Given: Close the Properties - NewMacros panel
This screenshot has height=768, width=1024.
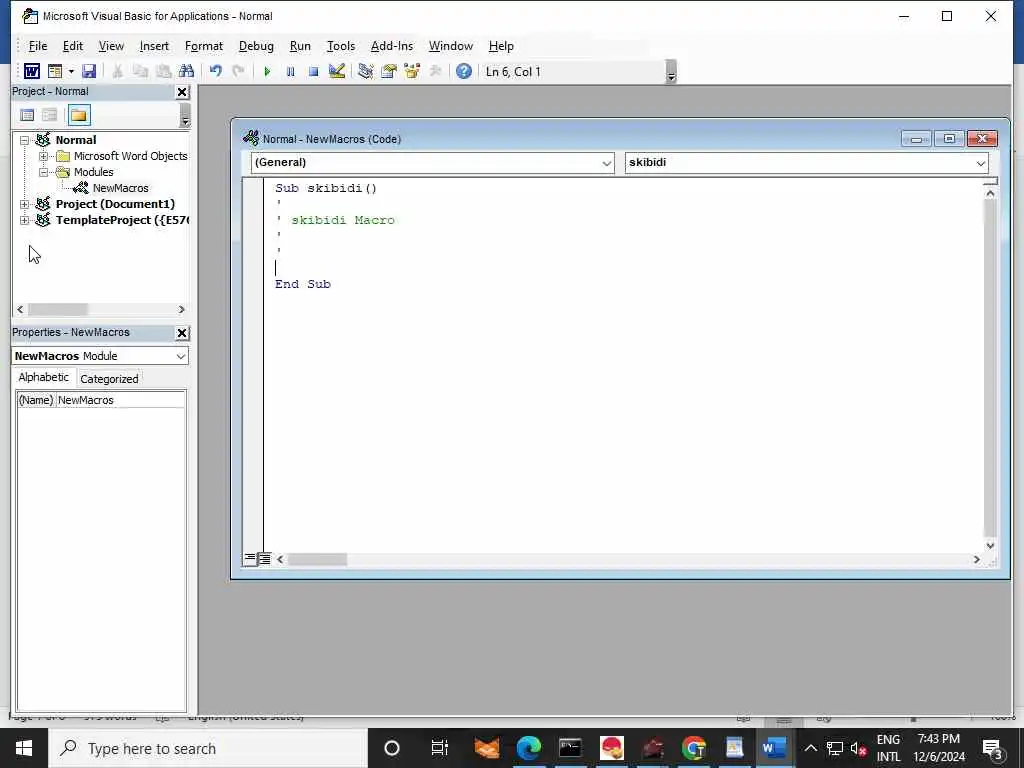Looking at the screenshot, I should point(182,333).
